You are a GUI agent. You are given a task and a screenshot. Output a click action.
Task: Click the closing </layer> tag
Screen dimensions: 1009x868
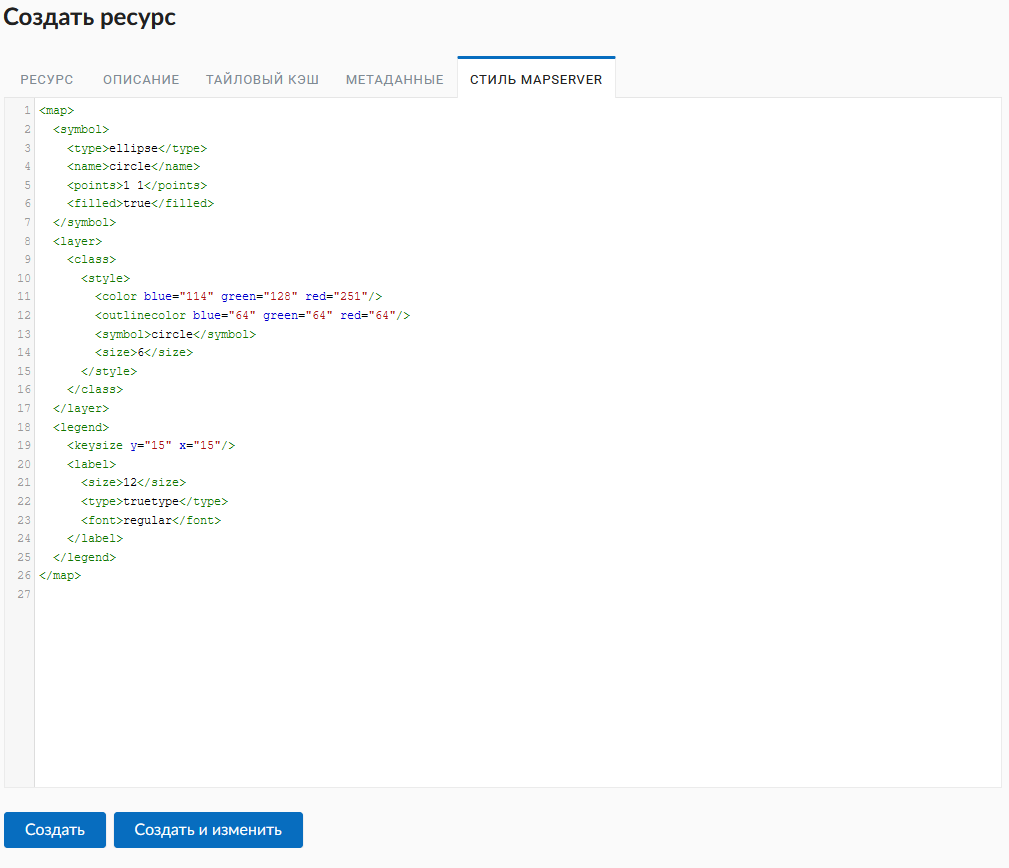81,408
